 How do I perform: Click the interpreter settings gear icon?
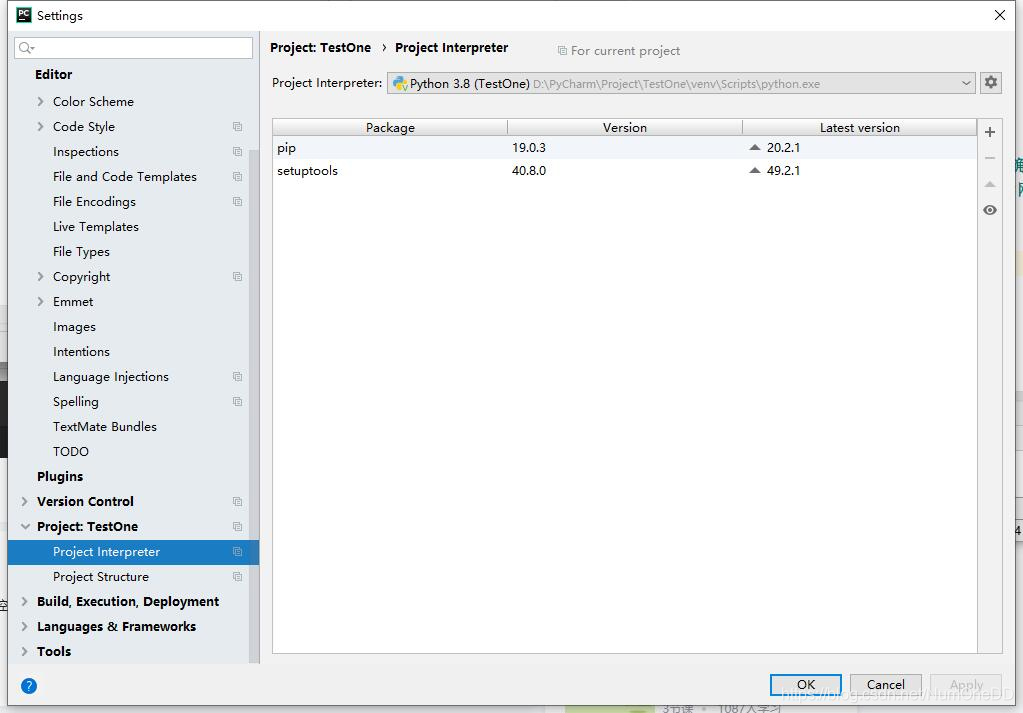pos(990,83)
